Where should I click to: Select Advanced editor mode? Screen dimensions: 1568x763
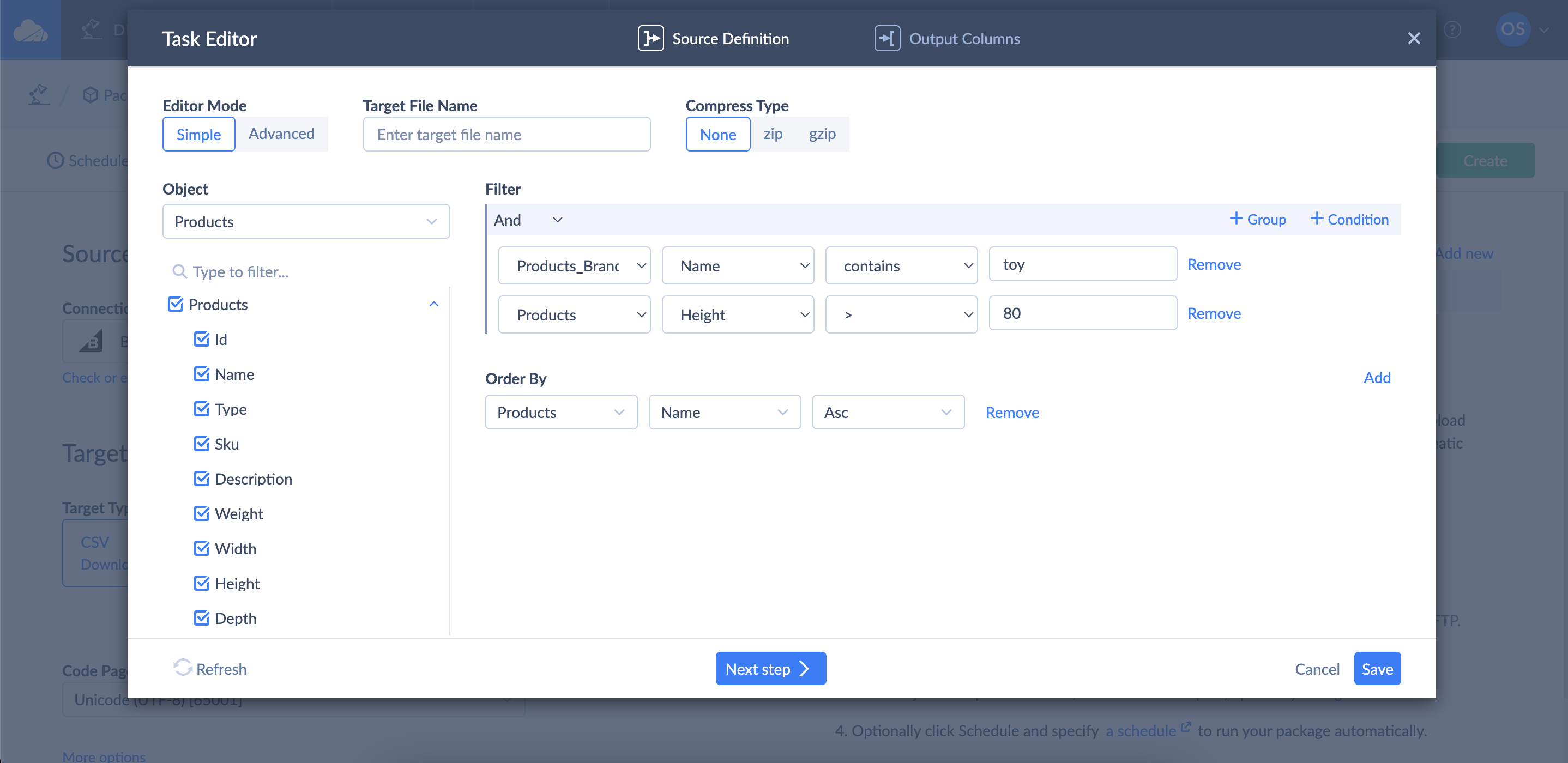tap(281, 134)
